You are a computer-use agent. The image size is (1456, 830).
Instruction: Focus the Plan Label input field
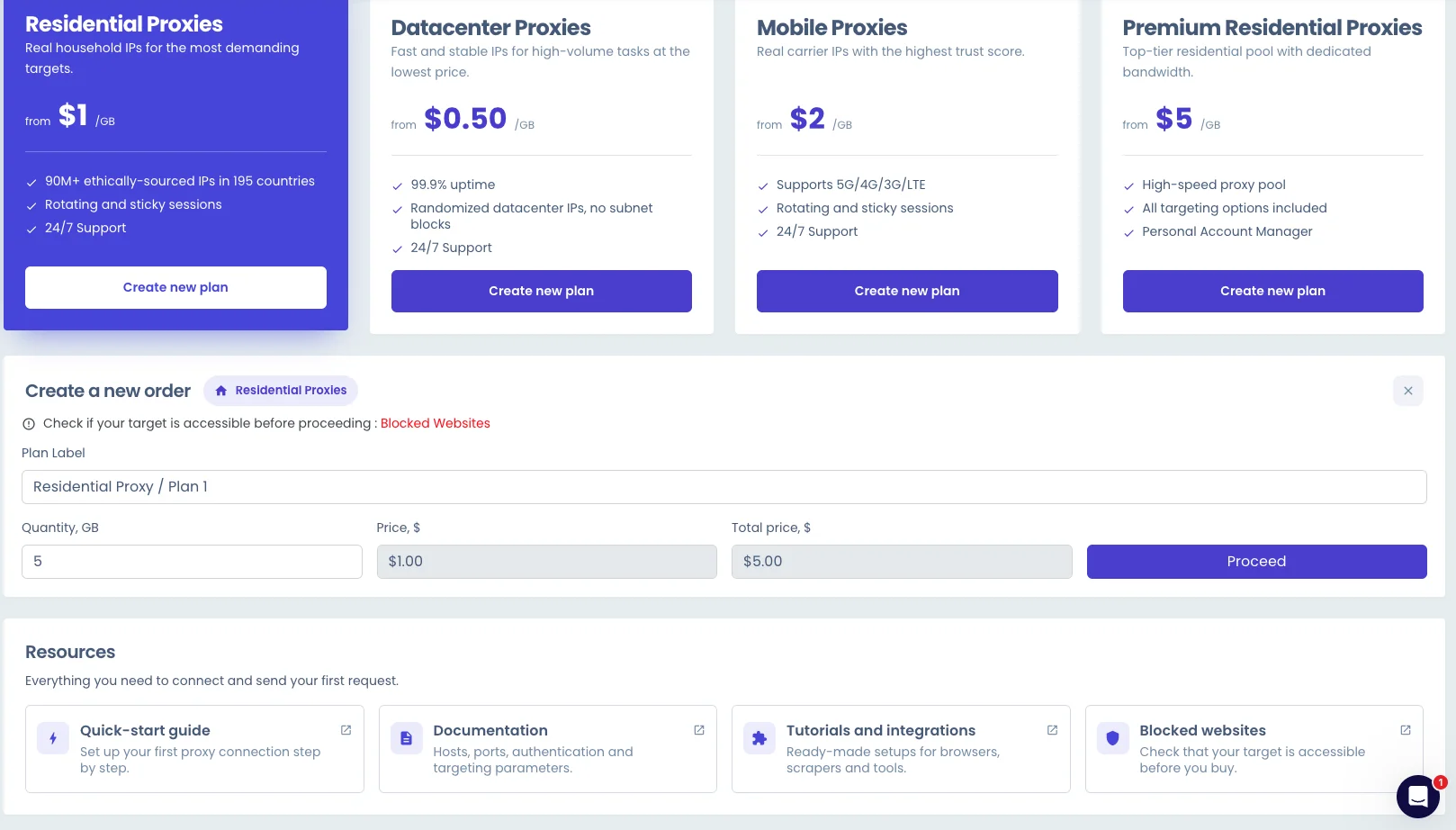[x=724, y=487]
